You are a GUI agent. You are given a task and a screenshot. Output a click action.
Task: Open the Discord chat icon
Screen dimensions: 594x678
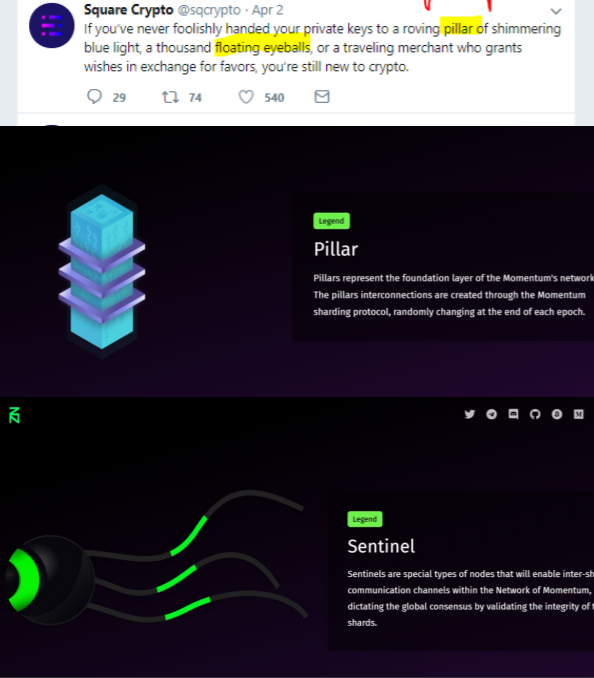pos(513,414)
